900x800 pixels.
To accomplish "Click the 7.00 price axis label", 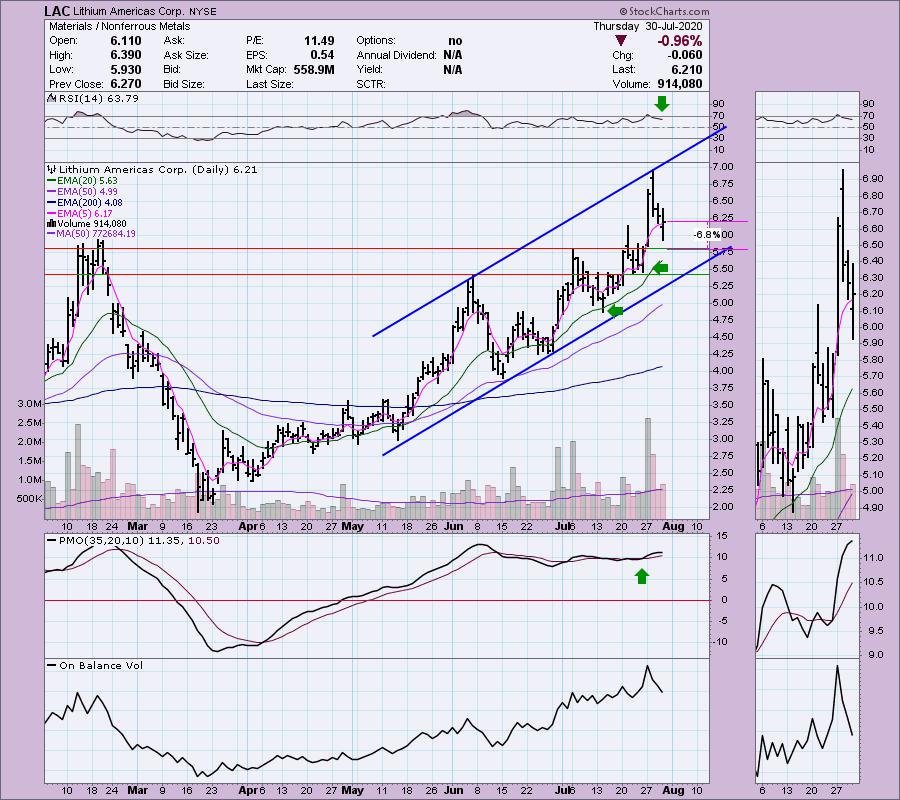I will [x=723, y=167].
